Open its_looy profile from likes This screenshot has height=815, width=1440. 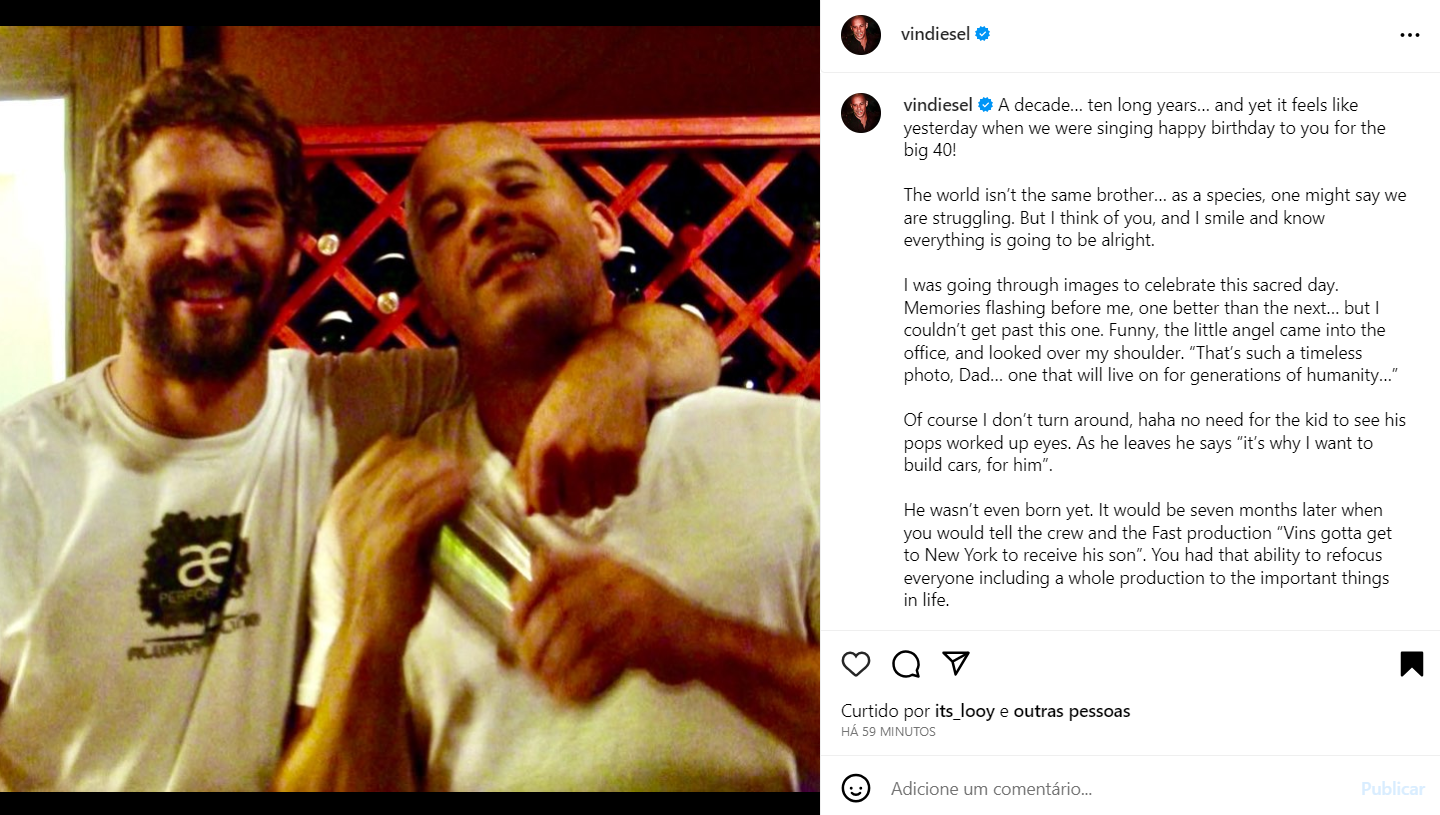pyautogui.click(x=965, y=712)
